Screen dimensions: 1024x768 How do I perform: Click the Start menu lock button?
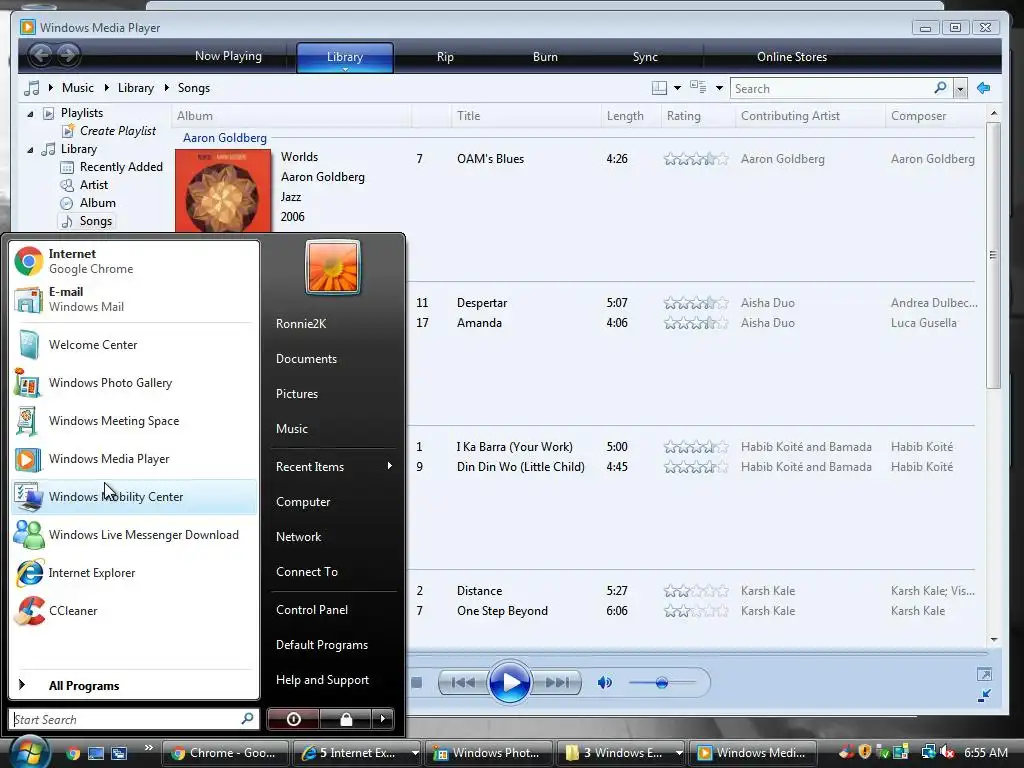(345, 719)
